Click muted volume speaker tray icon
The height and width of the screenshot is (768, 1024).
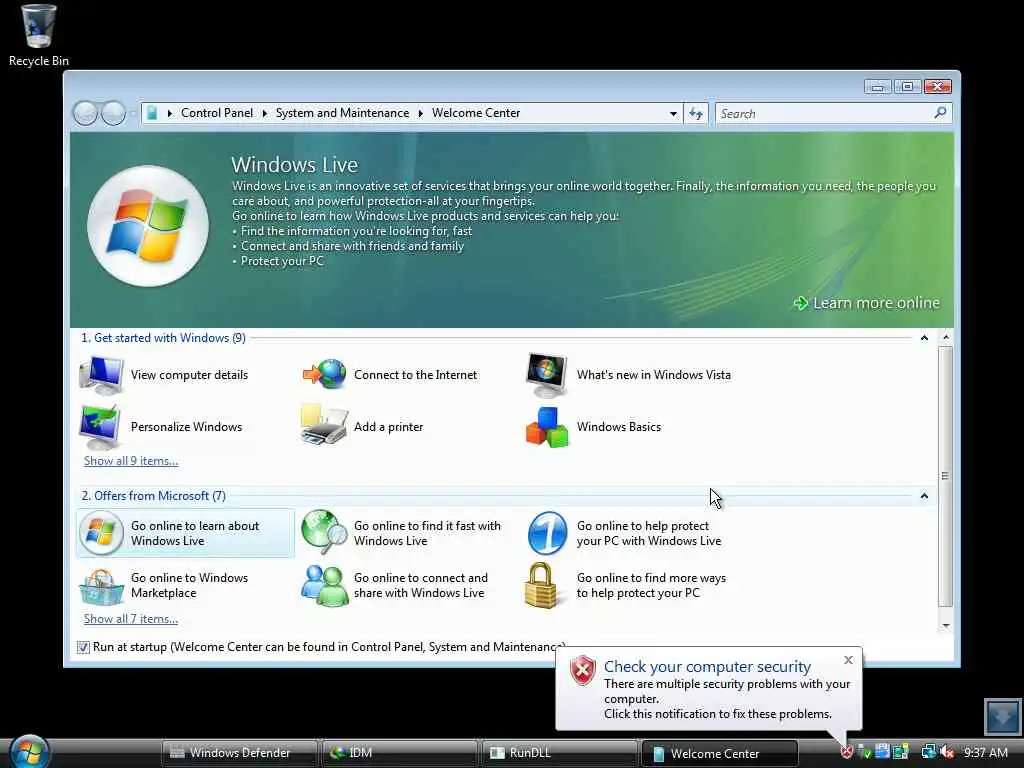(x=947, y=752)
